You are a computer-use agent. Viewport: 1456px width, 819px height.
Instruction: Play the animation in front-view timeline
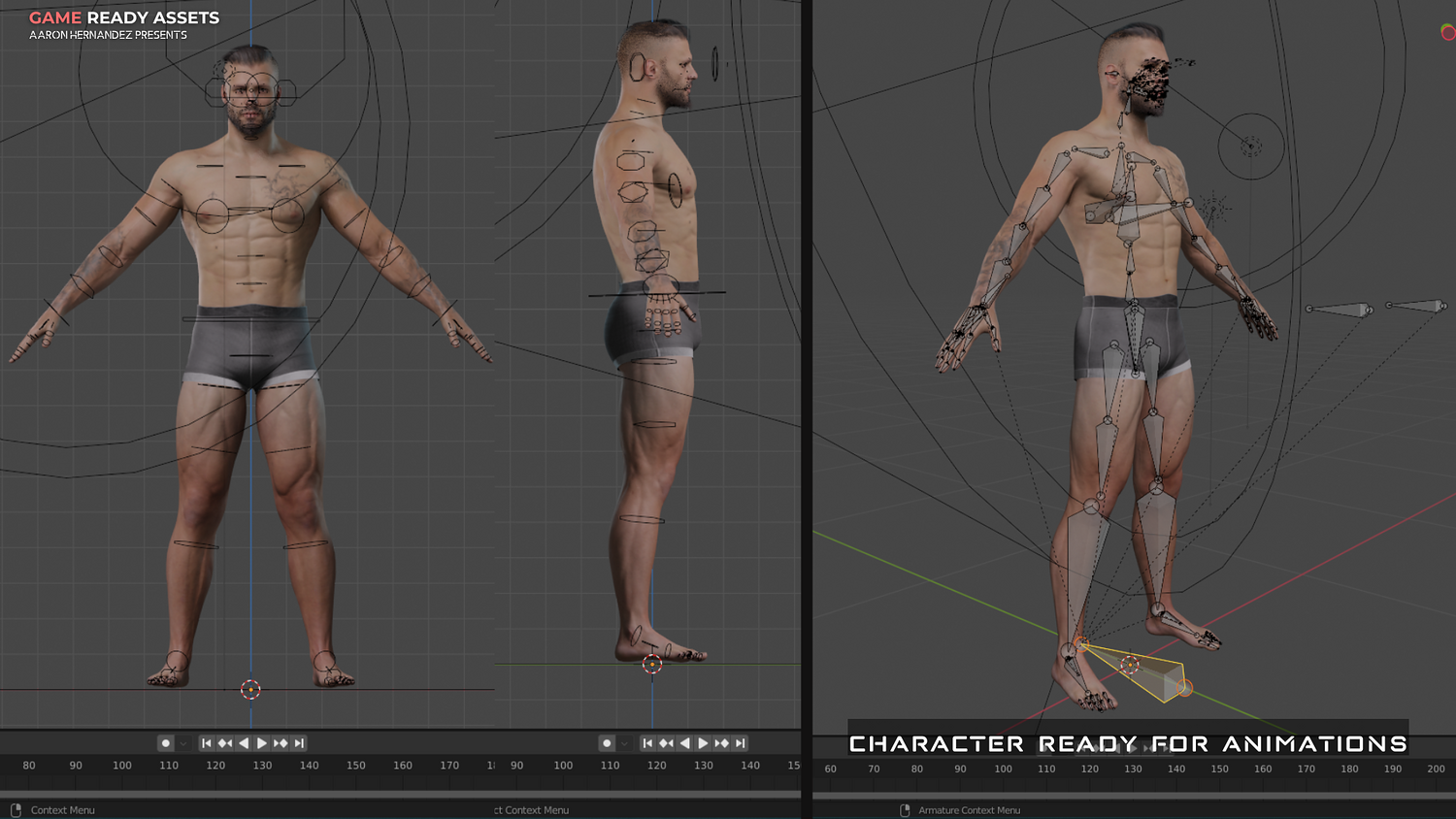click(x=262, y=743)
